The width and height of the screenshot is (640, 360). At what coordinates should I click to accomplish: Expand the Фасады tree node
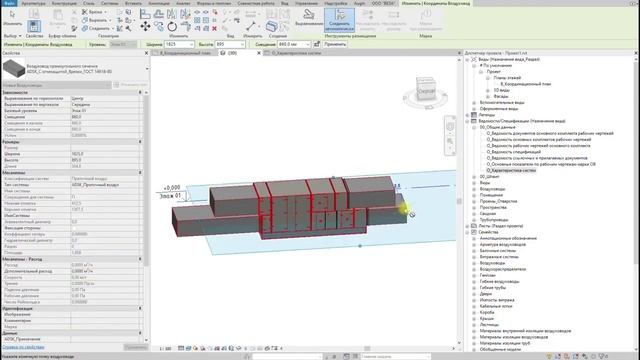pos(488,96)
